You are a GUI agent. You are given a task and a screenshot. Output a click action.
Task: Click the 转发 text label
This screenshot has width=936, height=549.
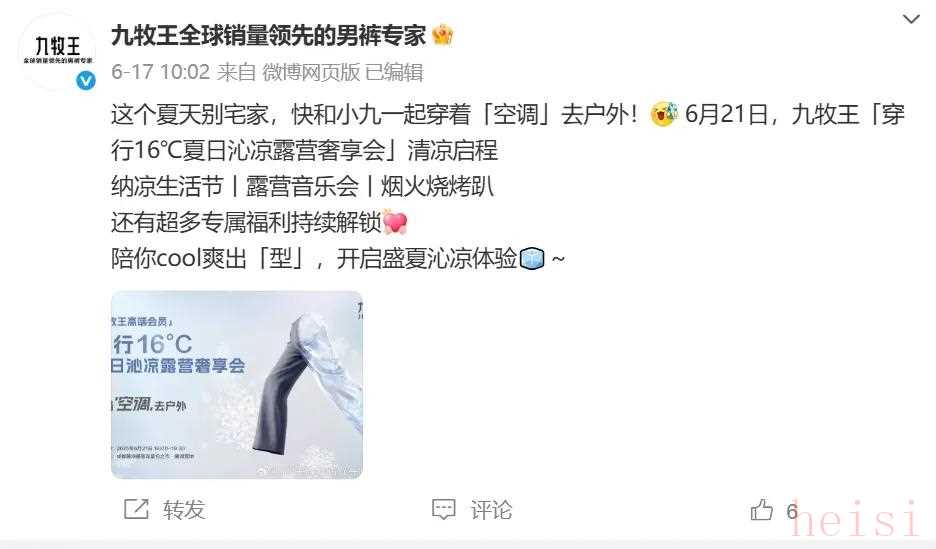click(184, 510)
